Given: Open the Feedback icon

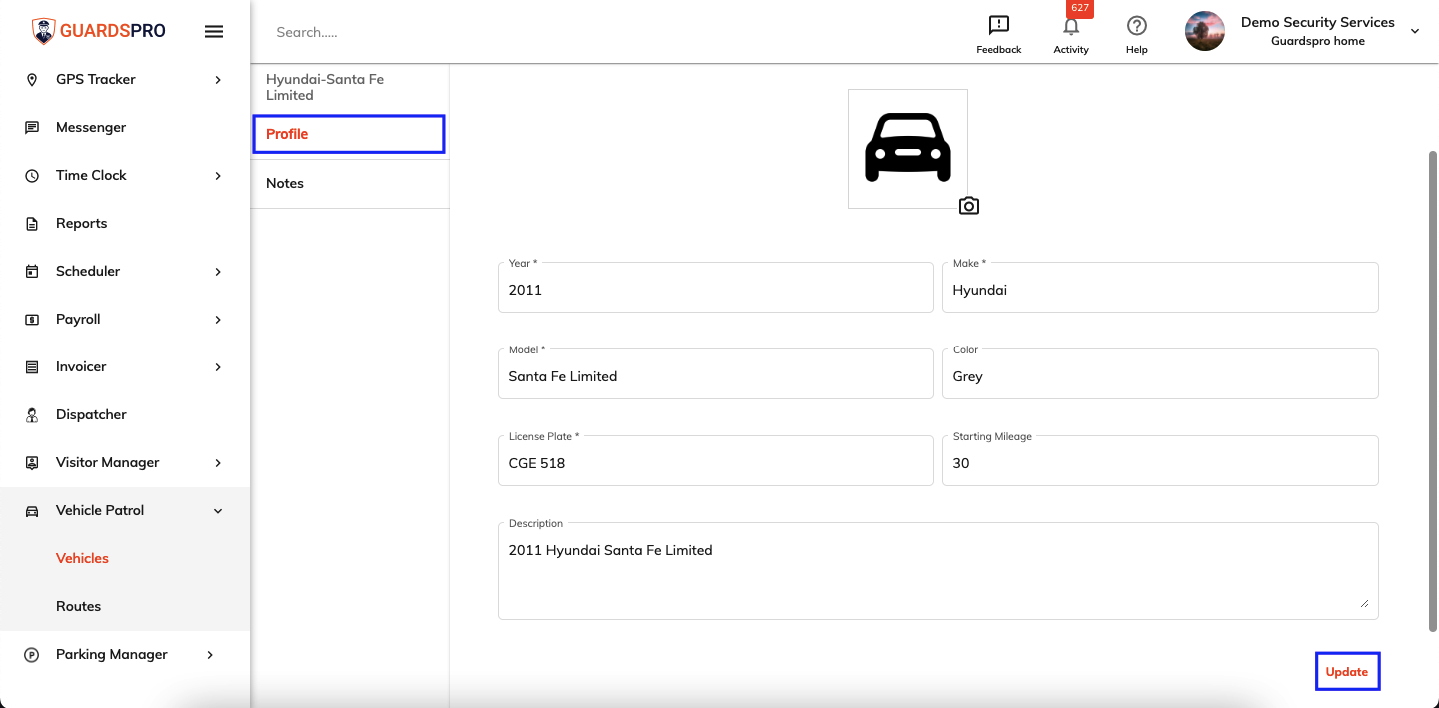Looking at the screenshot, I should [x=998, y=26].
